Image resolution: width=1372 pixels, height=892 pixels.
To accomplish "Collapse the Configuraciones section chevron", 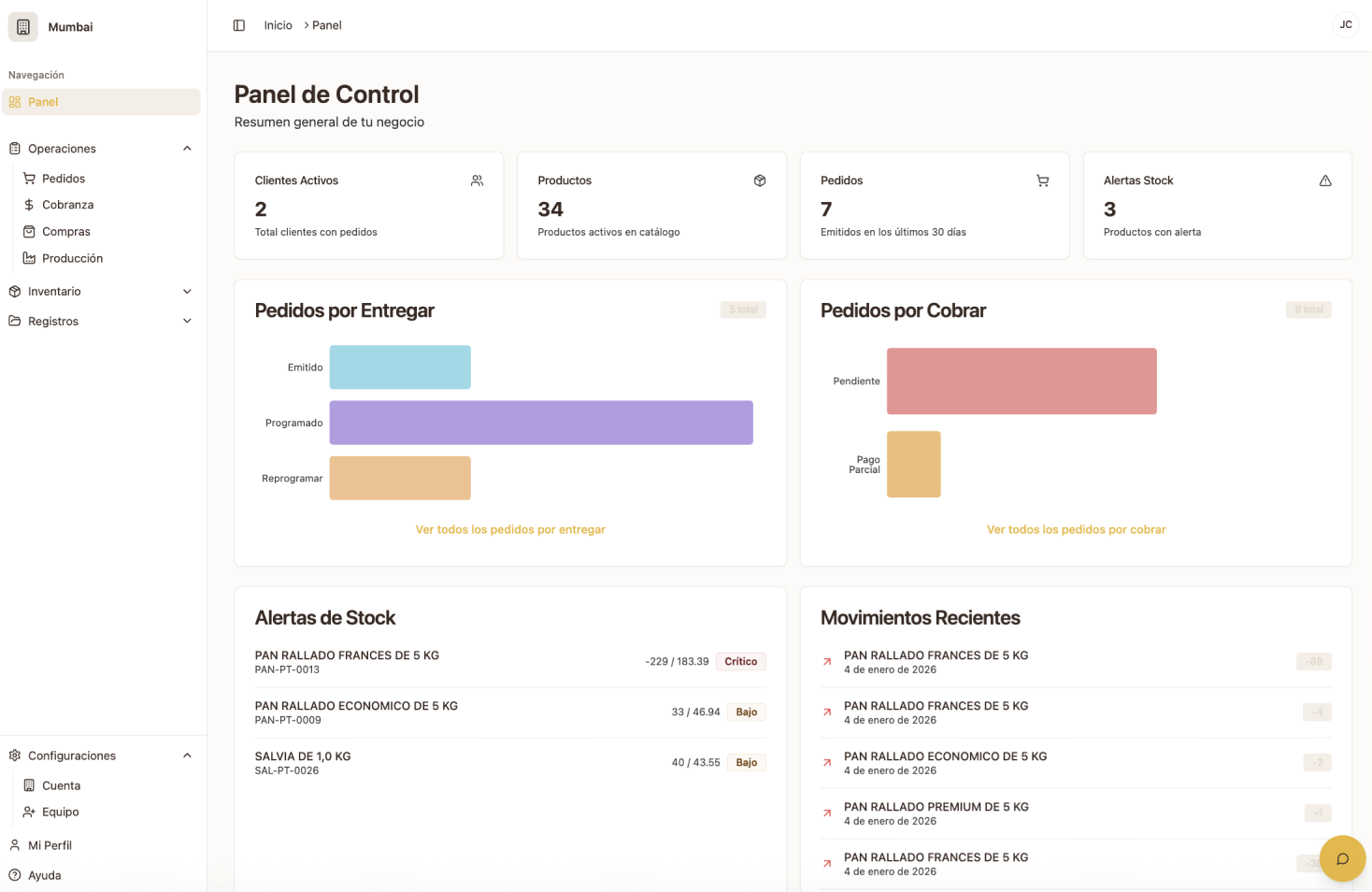I will [187, 755].
